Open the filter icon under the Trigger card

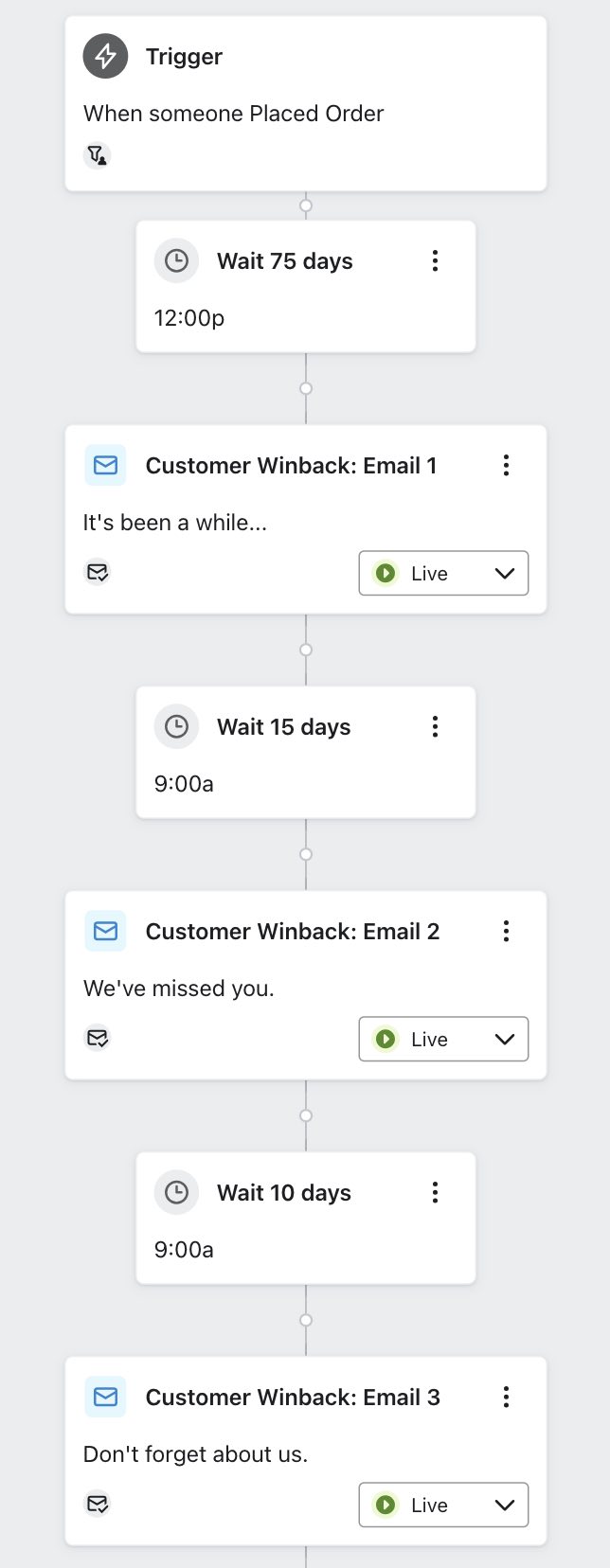[x=97, y=155]
